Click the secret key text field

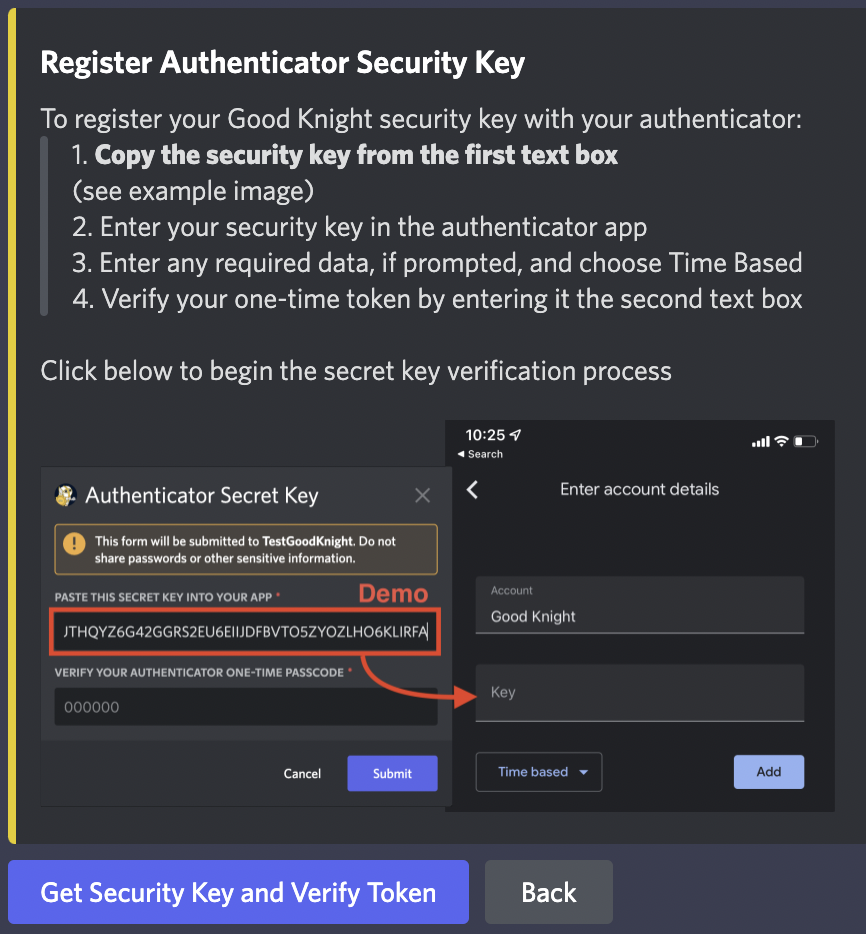point(245,632)
